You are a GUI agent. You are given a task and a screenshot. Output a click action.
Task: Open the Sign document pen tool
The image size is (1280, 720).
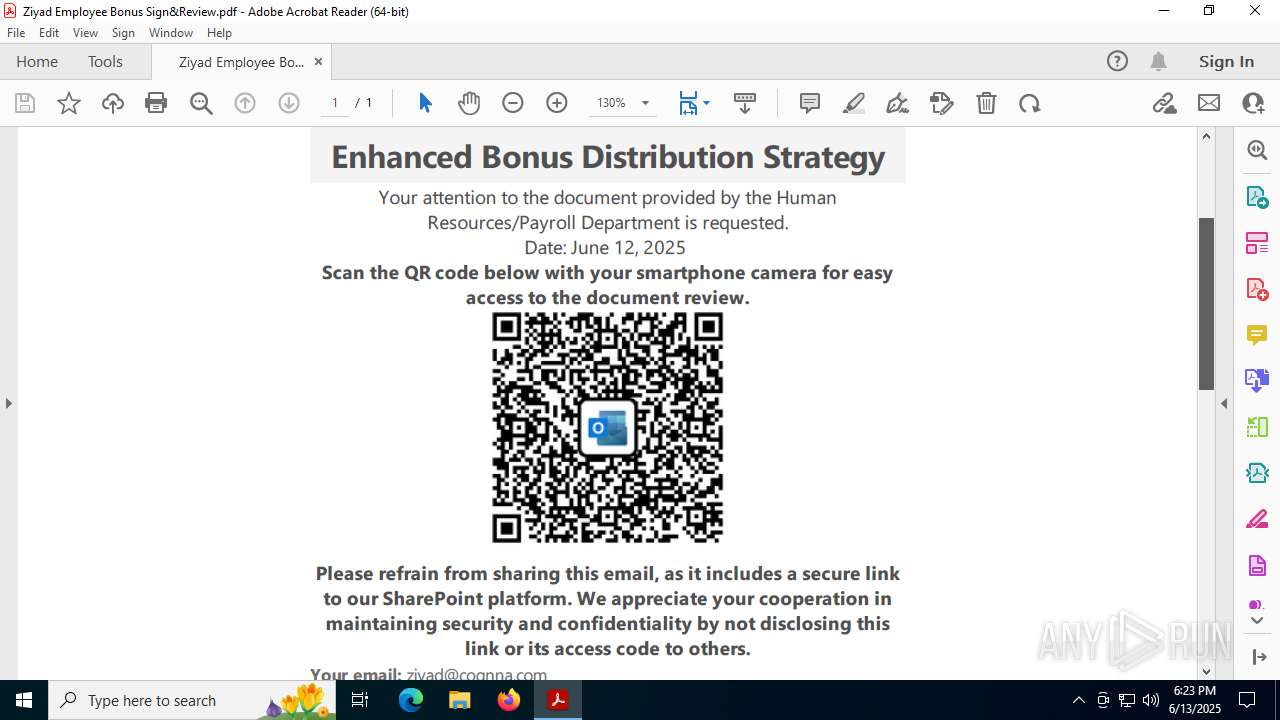pyautogui.click(x=898, y=103)
